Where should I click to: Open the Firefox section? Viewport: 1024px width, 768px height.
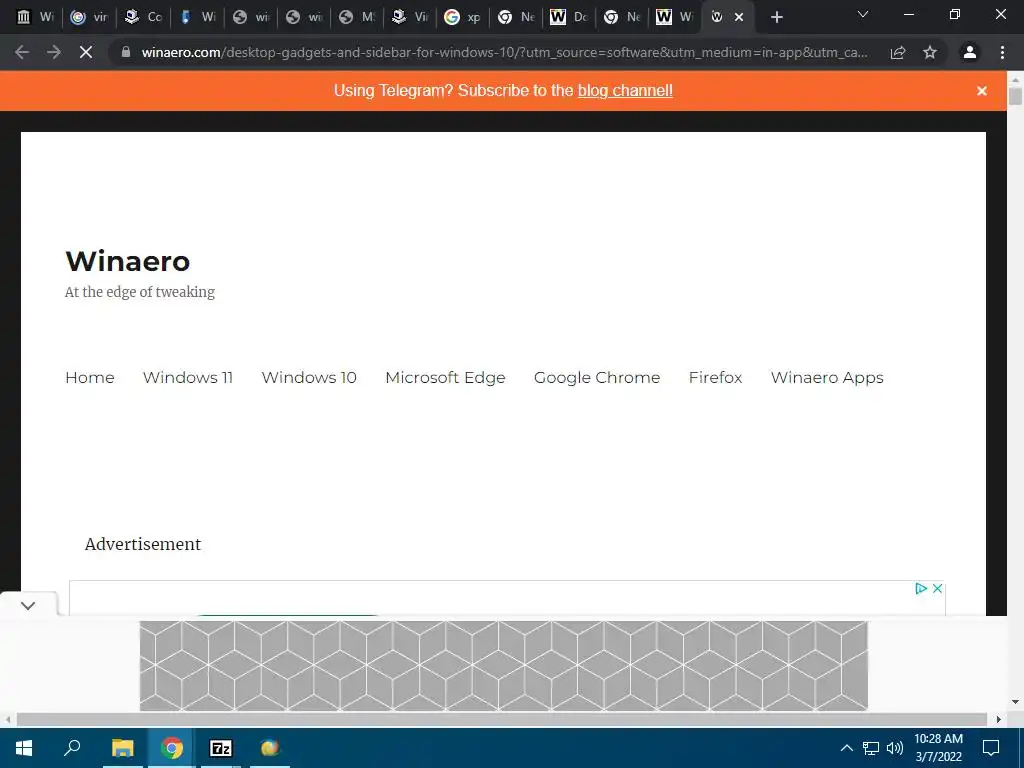point(715,377)
